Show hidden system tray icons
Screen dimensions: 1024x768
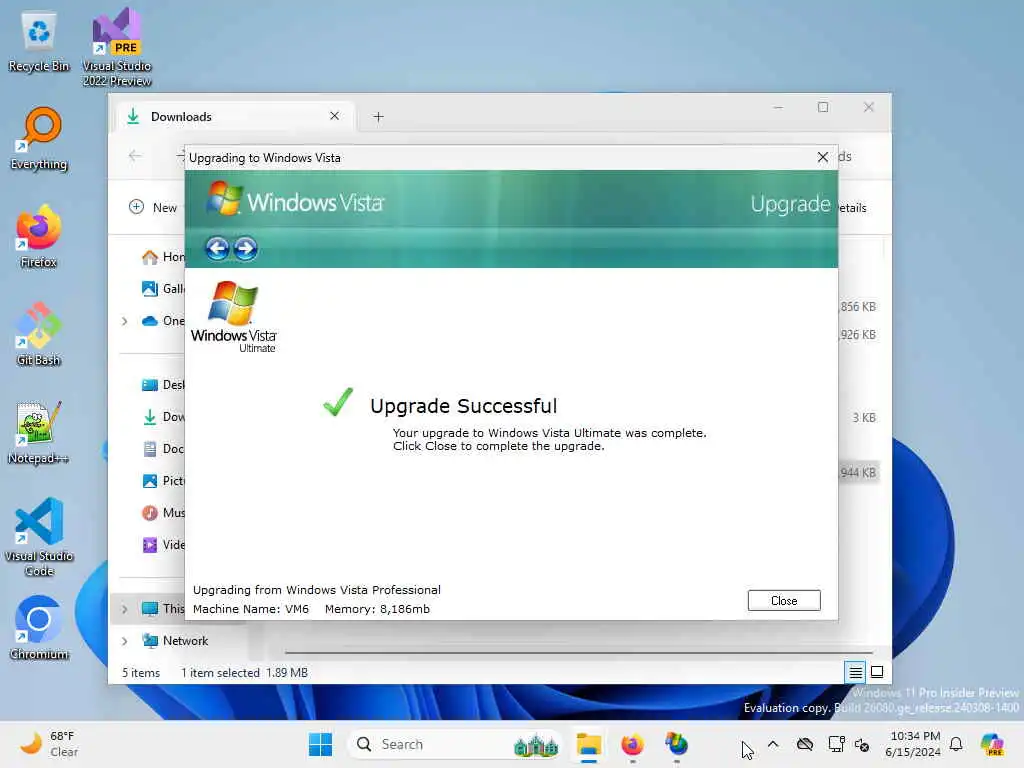click(773, 744)
